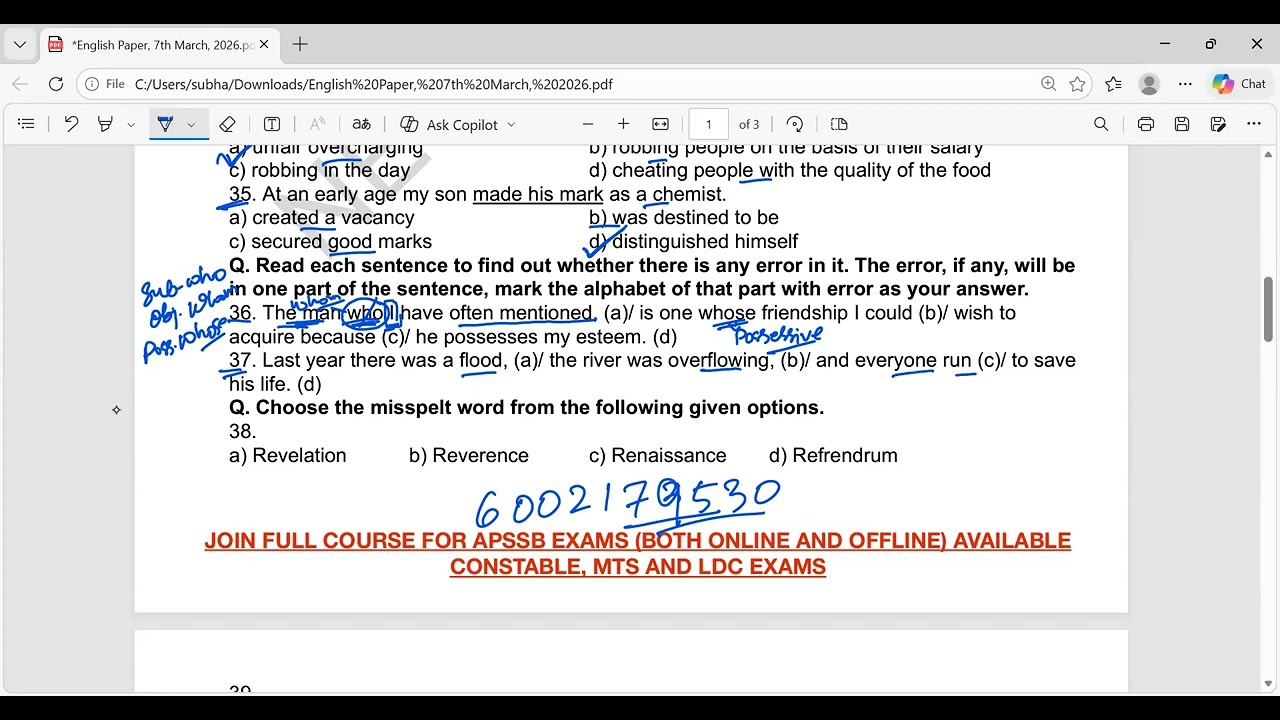Go back with the browser back arrow
This screenshot has width=1280, height=720.
point(20,84)
